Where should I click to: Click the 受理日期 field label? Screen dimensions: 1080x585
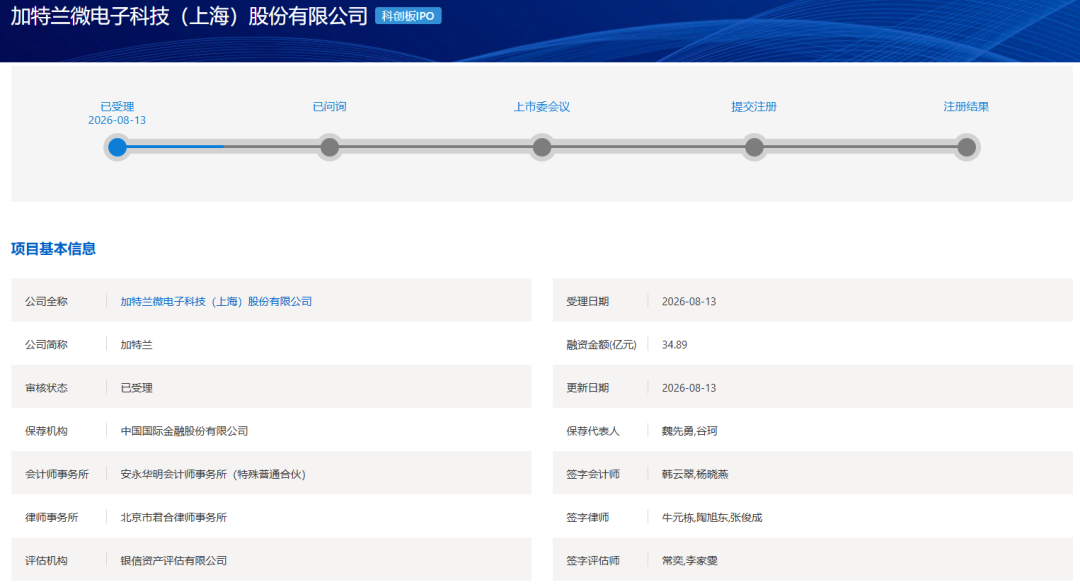tap(588, 301)
